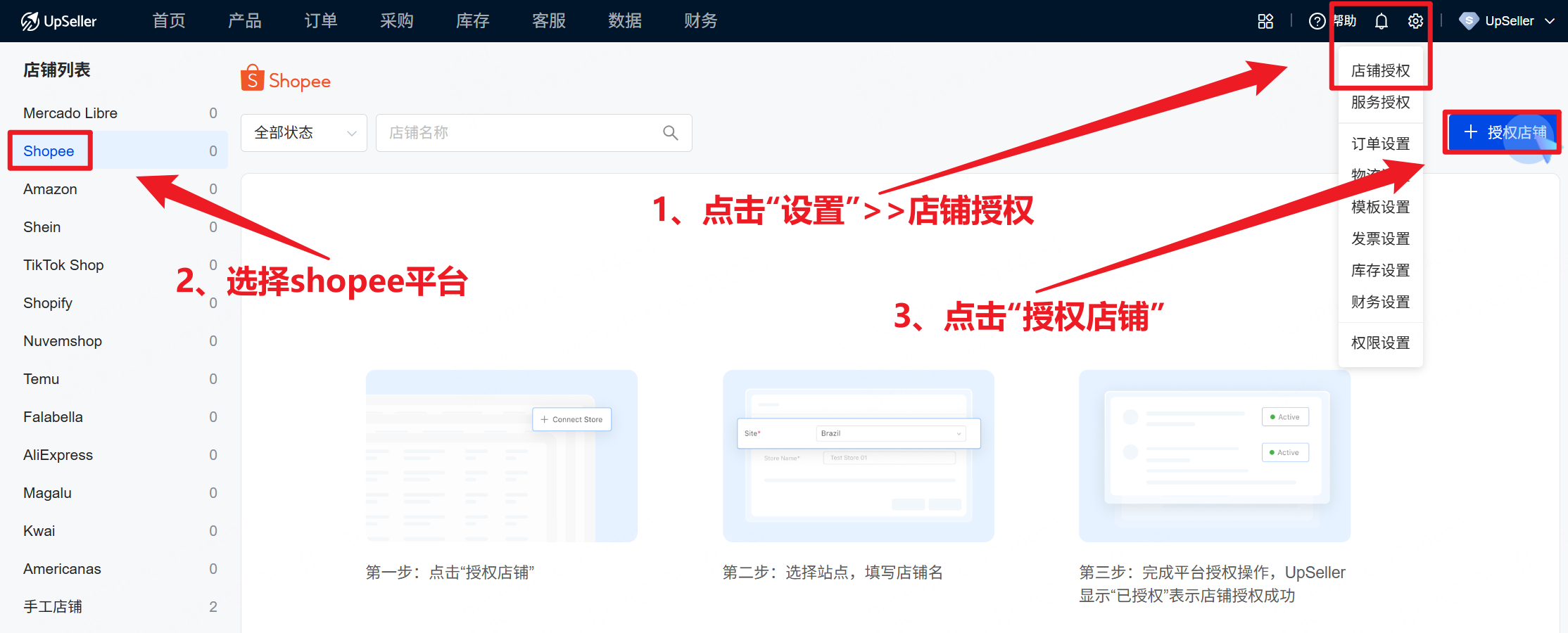Open the 财务 section in top navigation
The height and width of the screenshot is (633, 1568).
(700, 20)
